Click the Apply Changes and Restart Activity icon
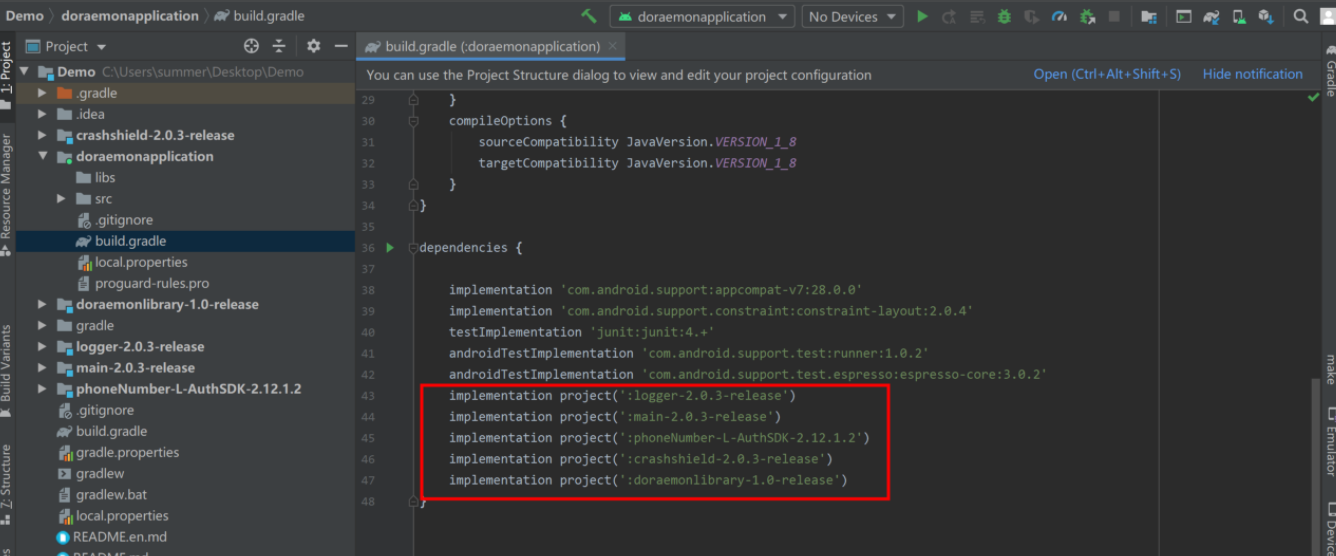 (x=949, y=16)
